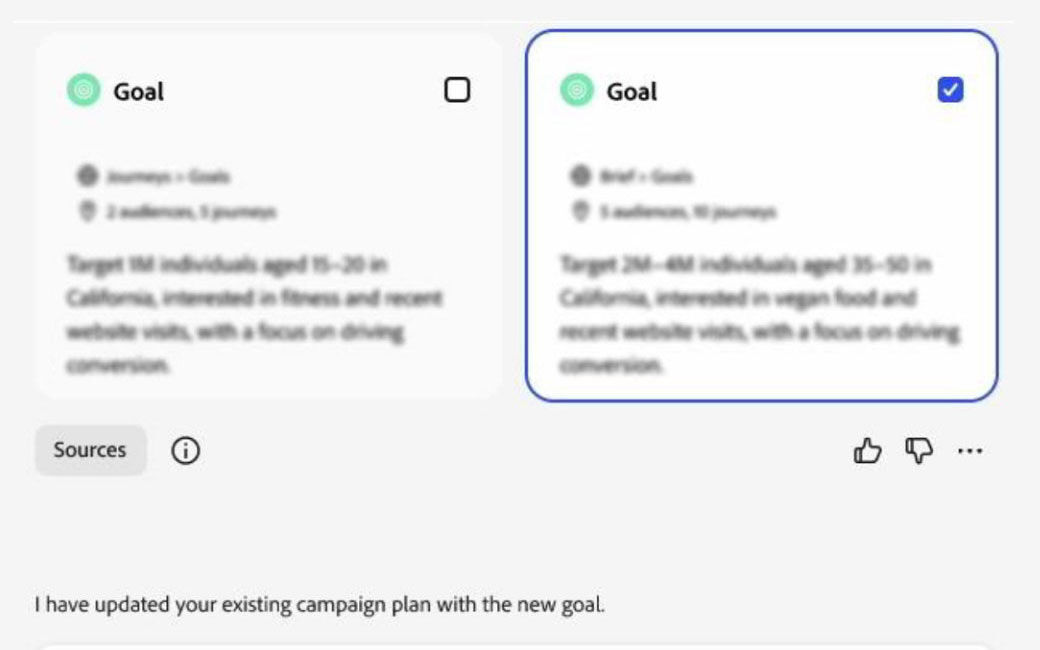Click the info icon beside Sources

(x=185, y=451)
